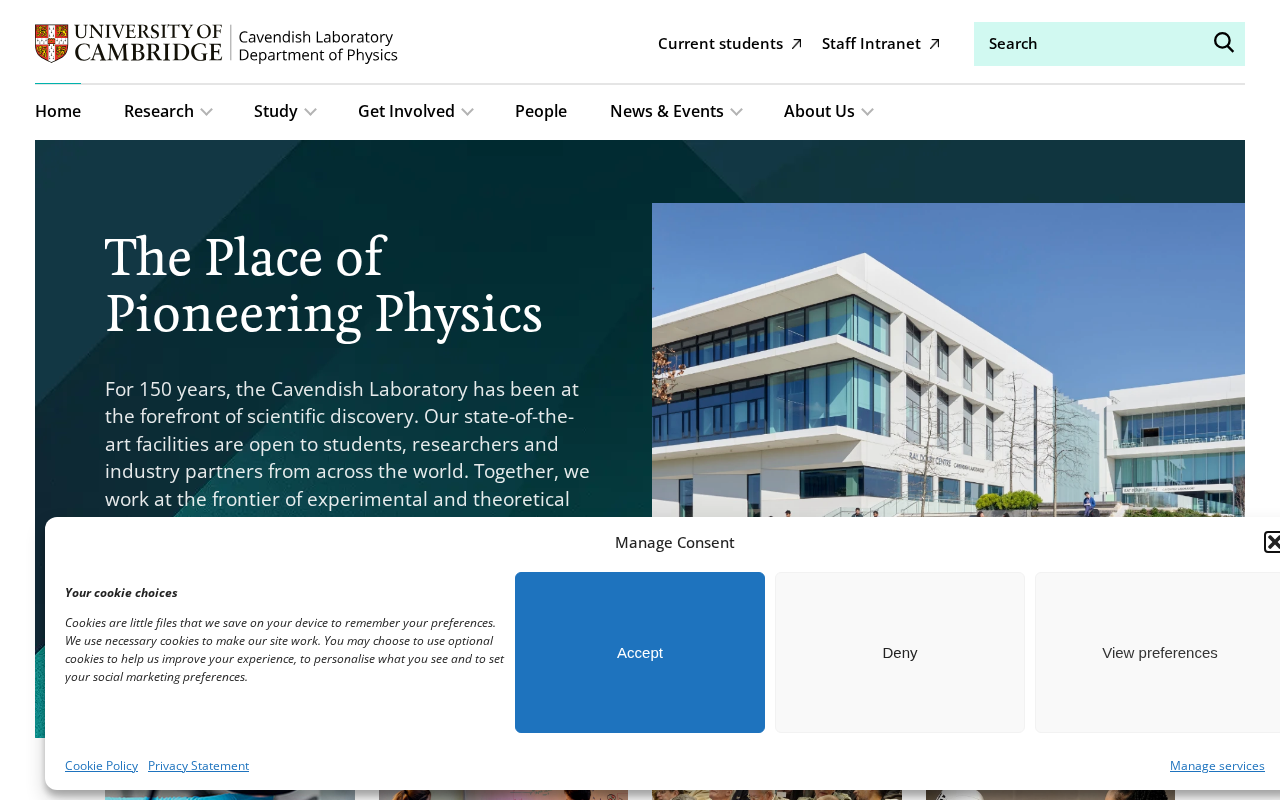Accept all cookies
Image resolution: width=1280 pixels, height=800 pixels.
tap(640, 652)
